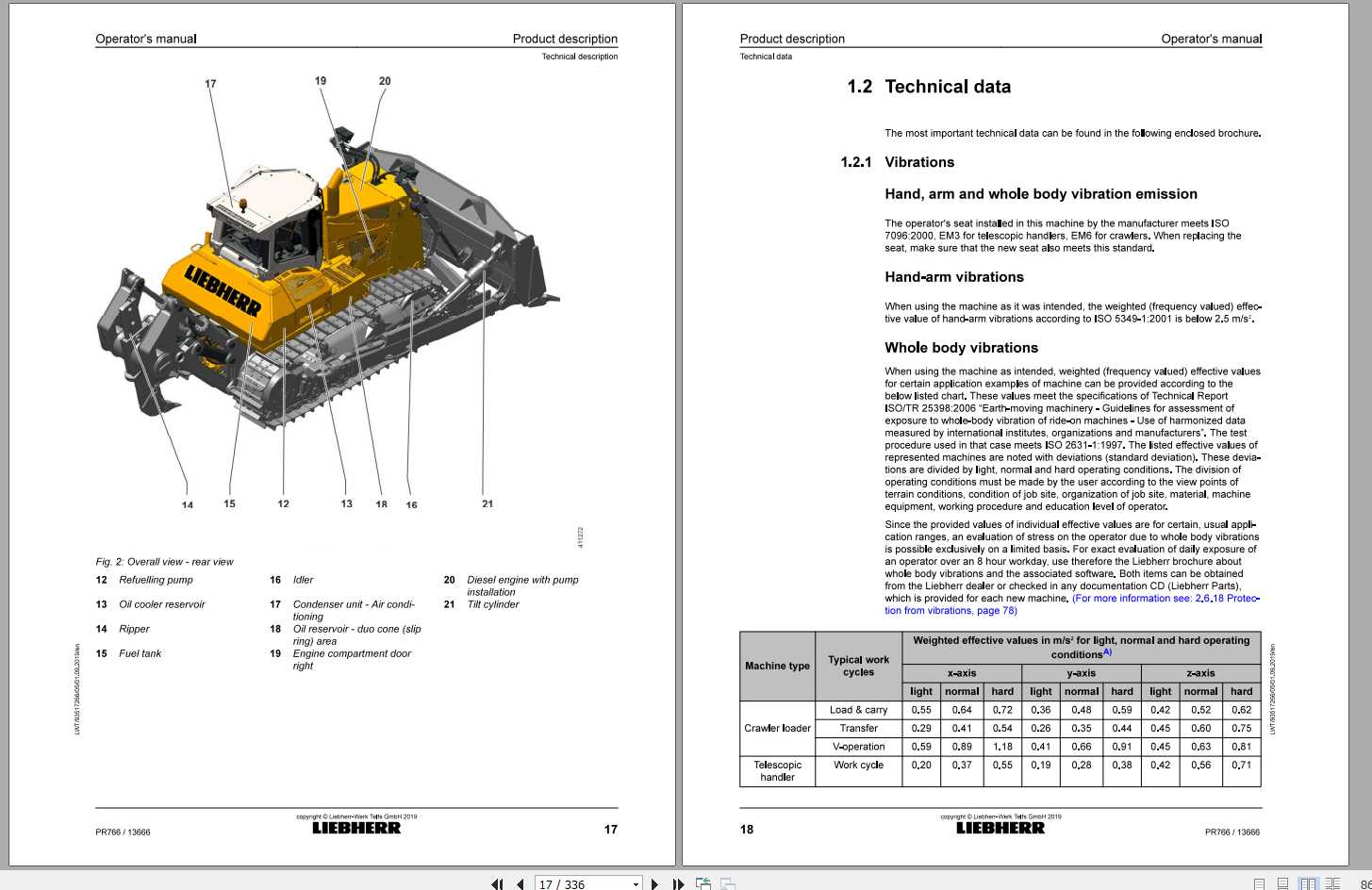The image size is (1372, 890).
Task: Jump to the last page navigation icon
Action: click(678, 883)
